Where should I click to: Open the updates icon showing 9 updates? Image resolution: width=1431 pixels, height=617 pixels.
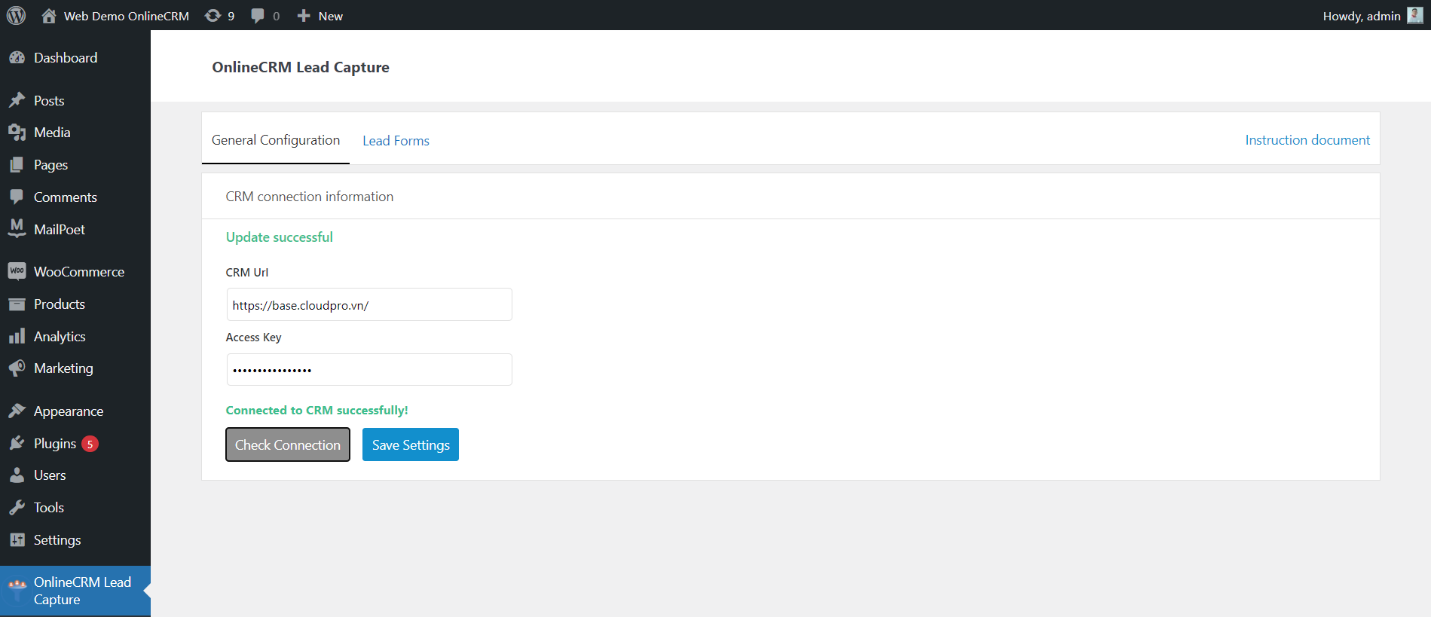point(213,15)
